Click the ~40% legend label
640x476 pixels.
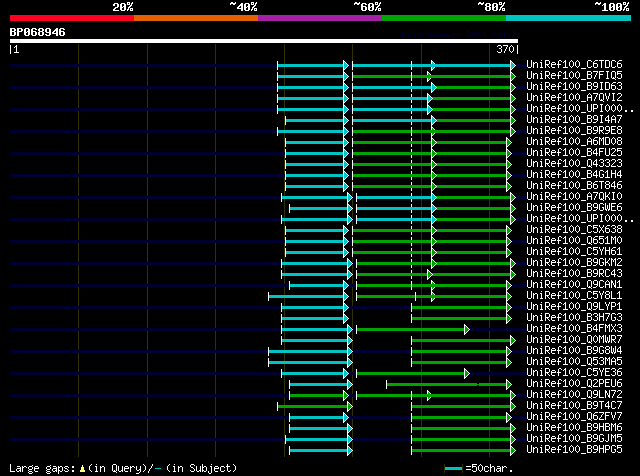coord(243,7)
